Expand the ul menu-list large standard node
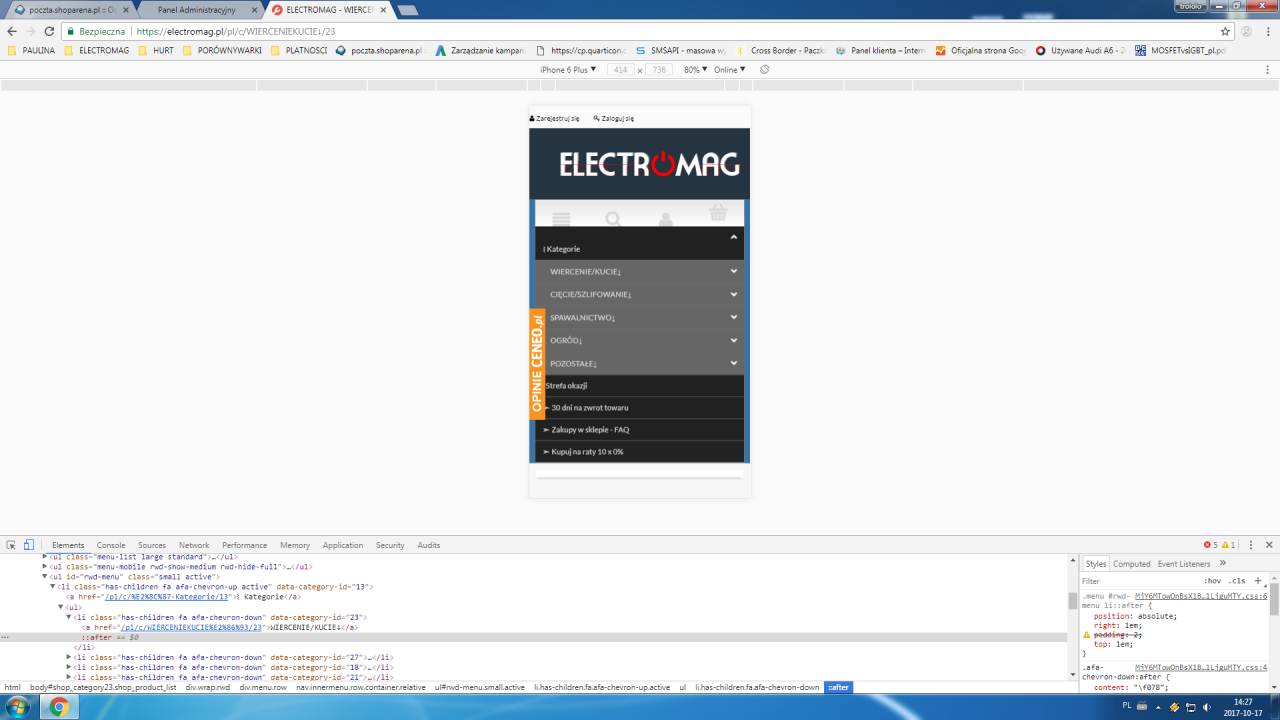The height and width of the screenshot is (720, 1280). 45,556
